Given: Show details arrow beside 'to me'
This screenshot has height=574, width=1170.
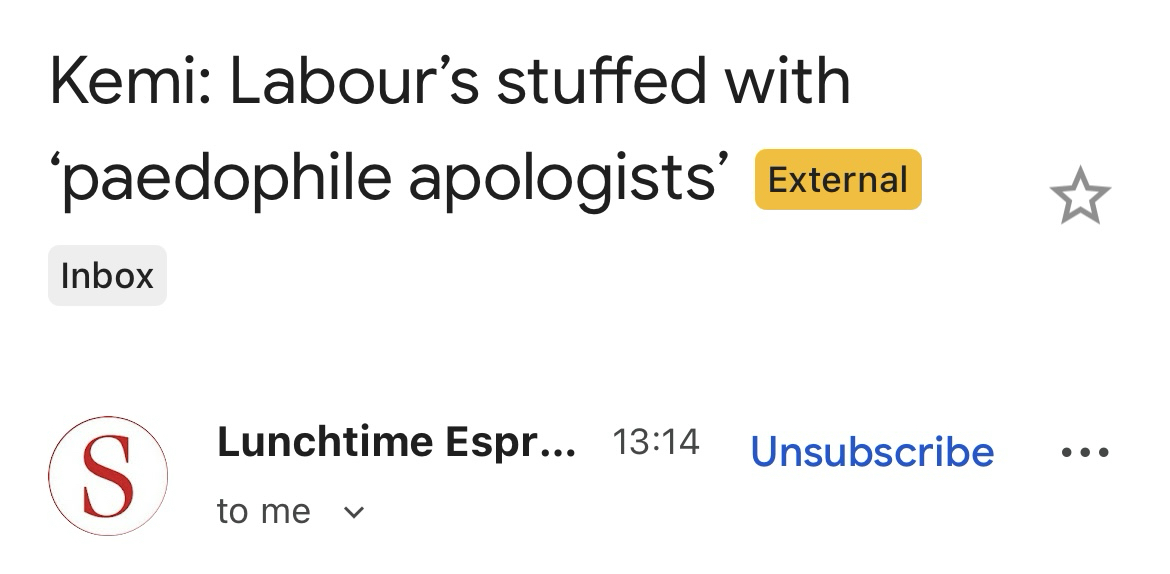Looking at the screenshot, I should [x=353, y=513].
